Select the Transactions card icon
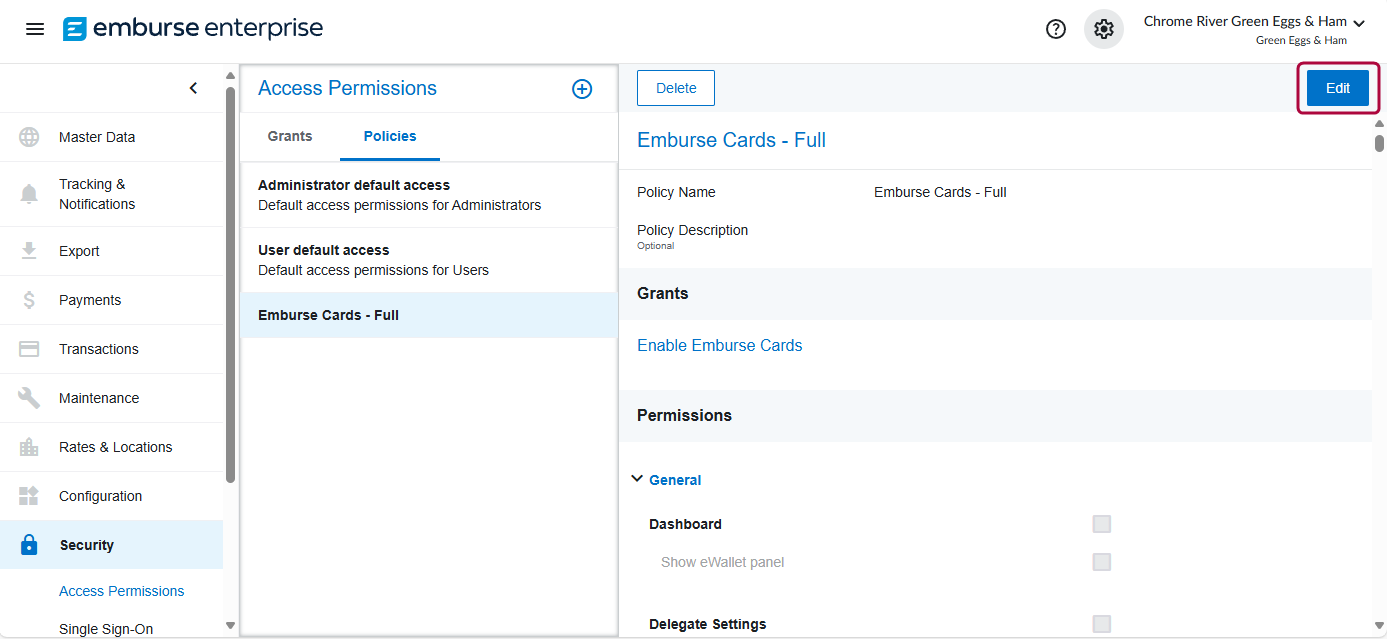 point(28,348)
